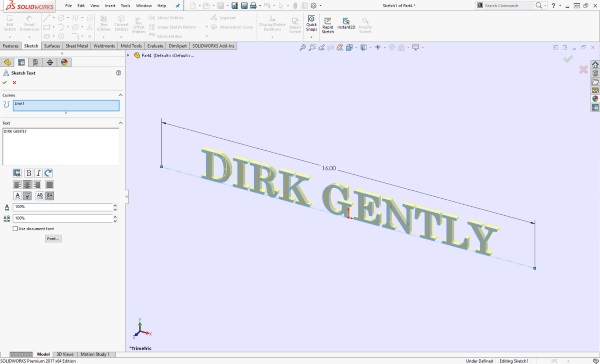The image size is (600, 364).
Task: Open the Insert menu
Action: (x=110, y=6)
